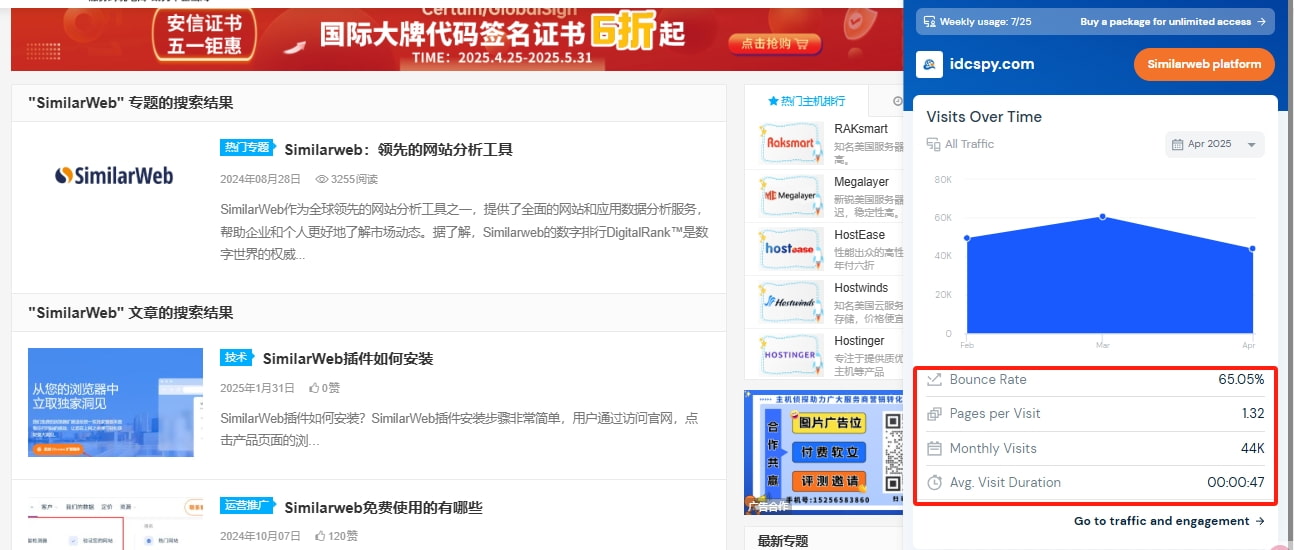
Task: Click the 技术 category tag
Action: pos(235,357)
